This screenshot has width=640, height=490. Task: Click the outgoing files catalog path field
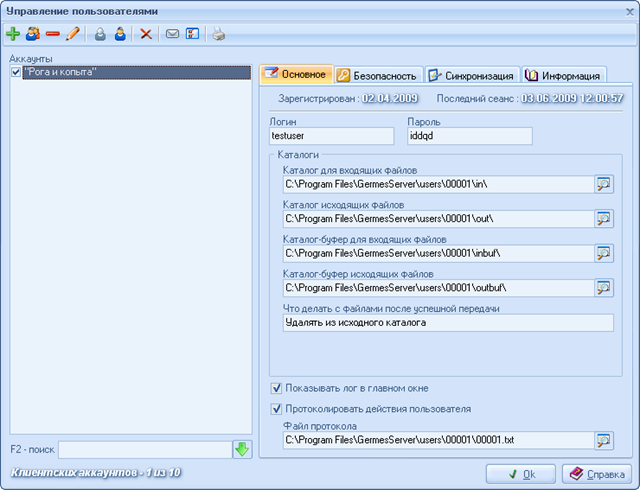438,219
